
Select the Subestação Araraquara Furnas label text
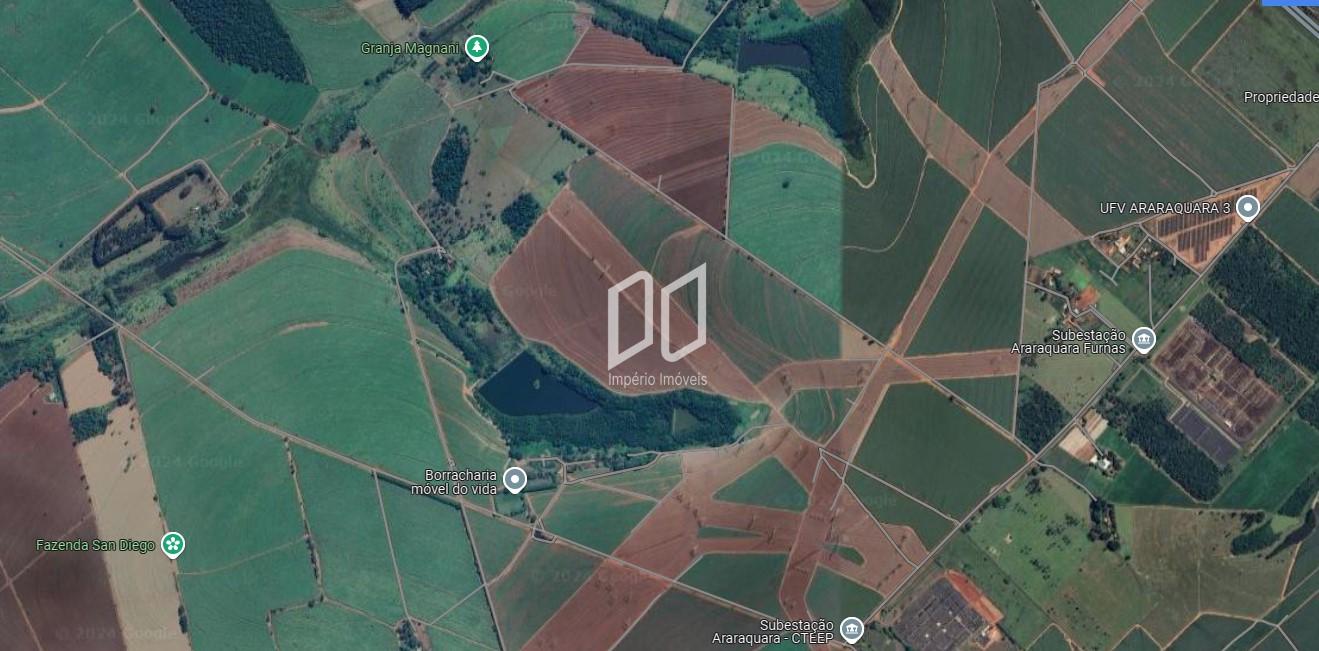(1081, 341)
